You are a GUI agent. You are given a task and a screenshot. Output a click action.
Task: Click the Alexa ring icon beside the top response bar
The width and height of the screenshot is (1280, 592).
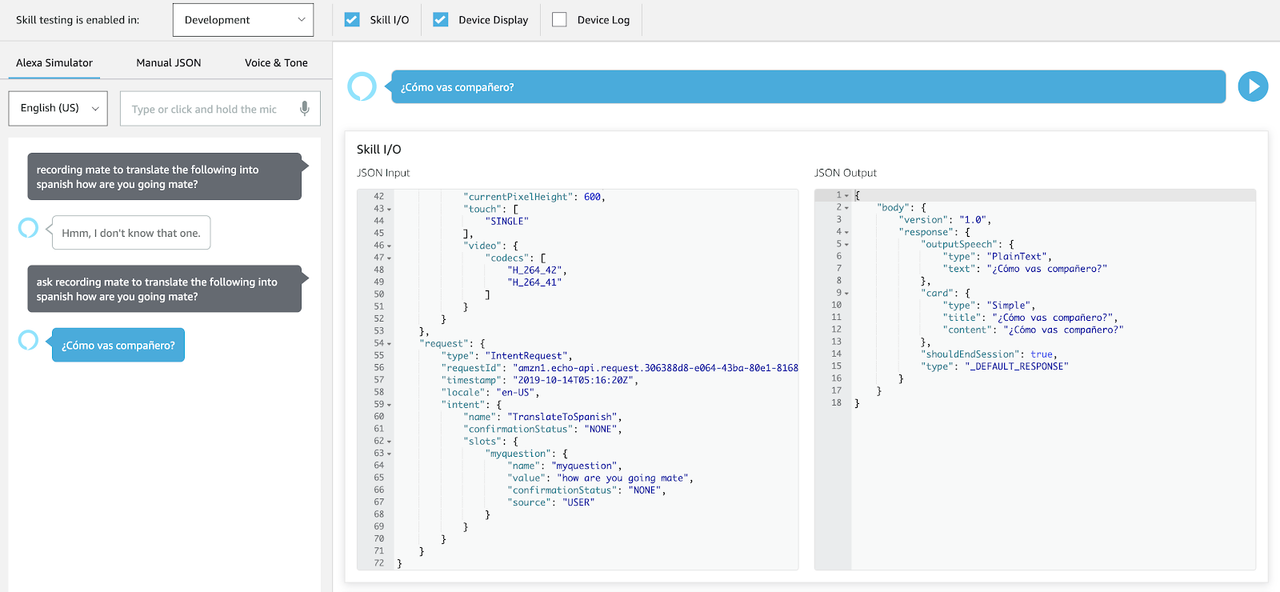362,87
